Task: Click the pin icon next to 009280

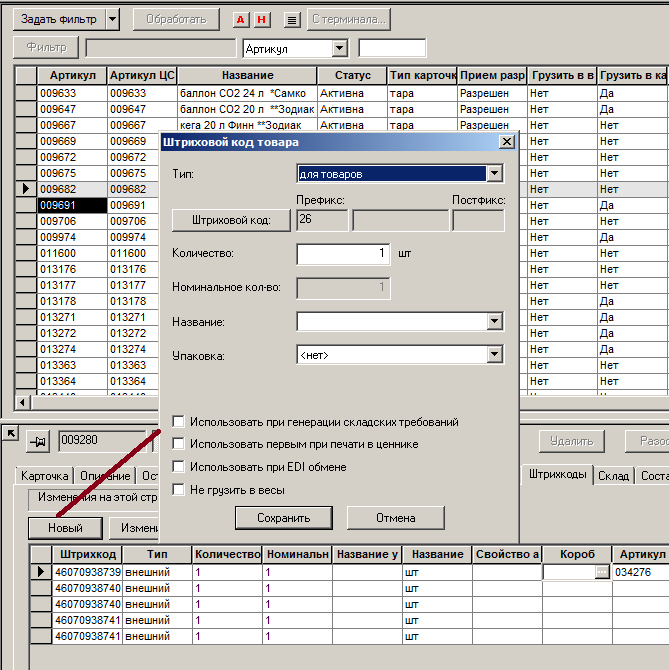Action: point(38,441)
